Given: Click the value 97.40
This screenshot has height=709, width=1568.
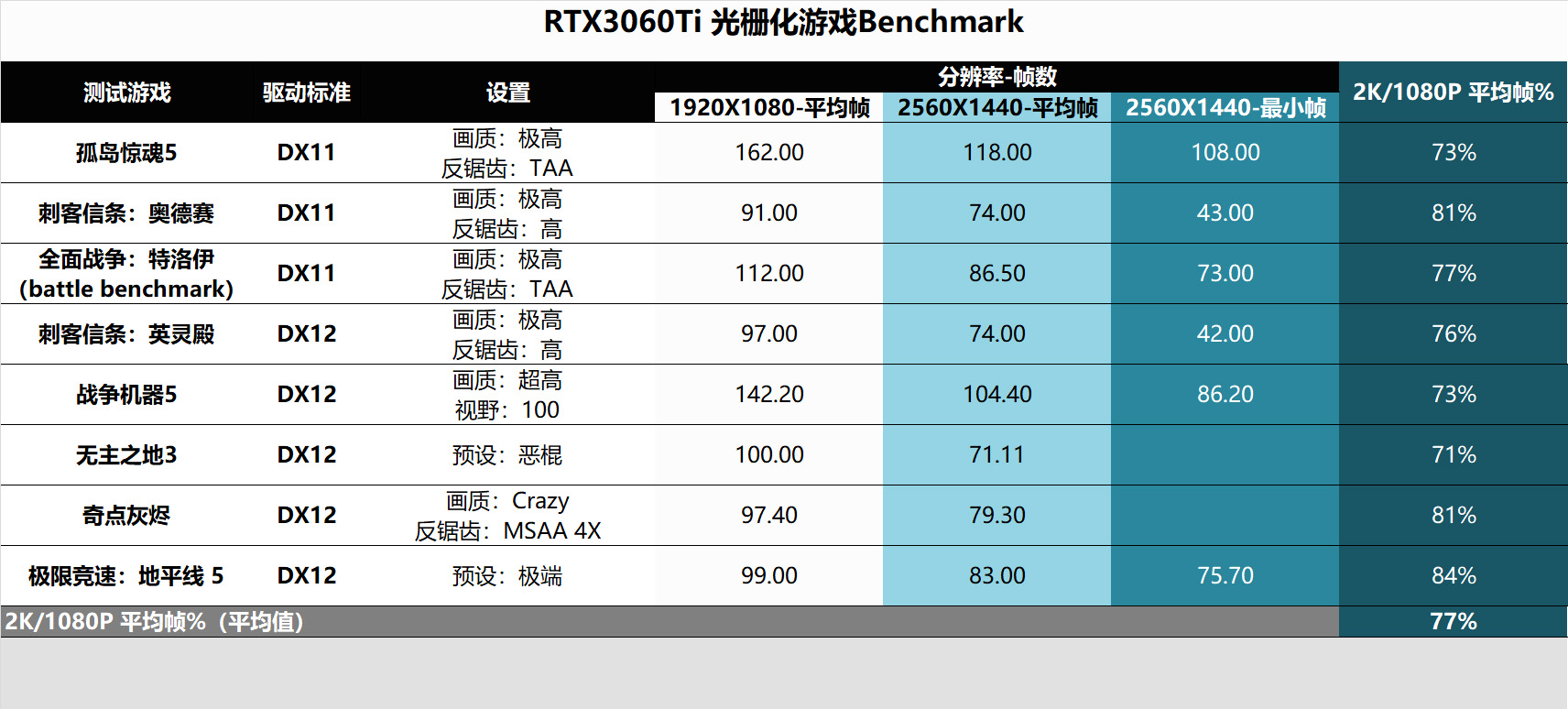Looking at the screenshot, I should point(769,516).
